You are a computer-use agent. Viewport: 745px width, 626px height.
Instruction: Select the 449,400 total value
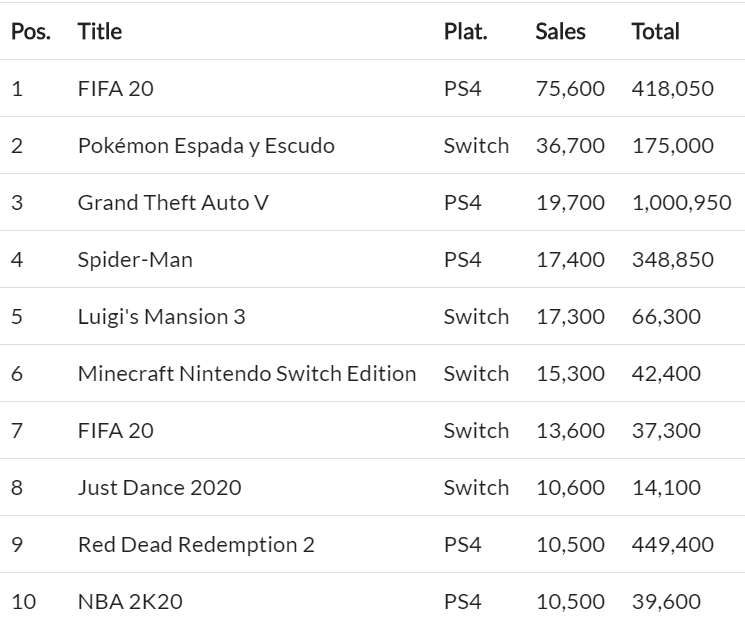[672, 545]
